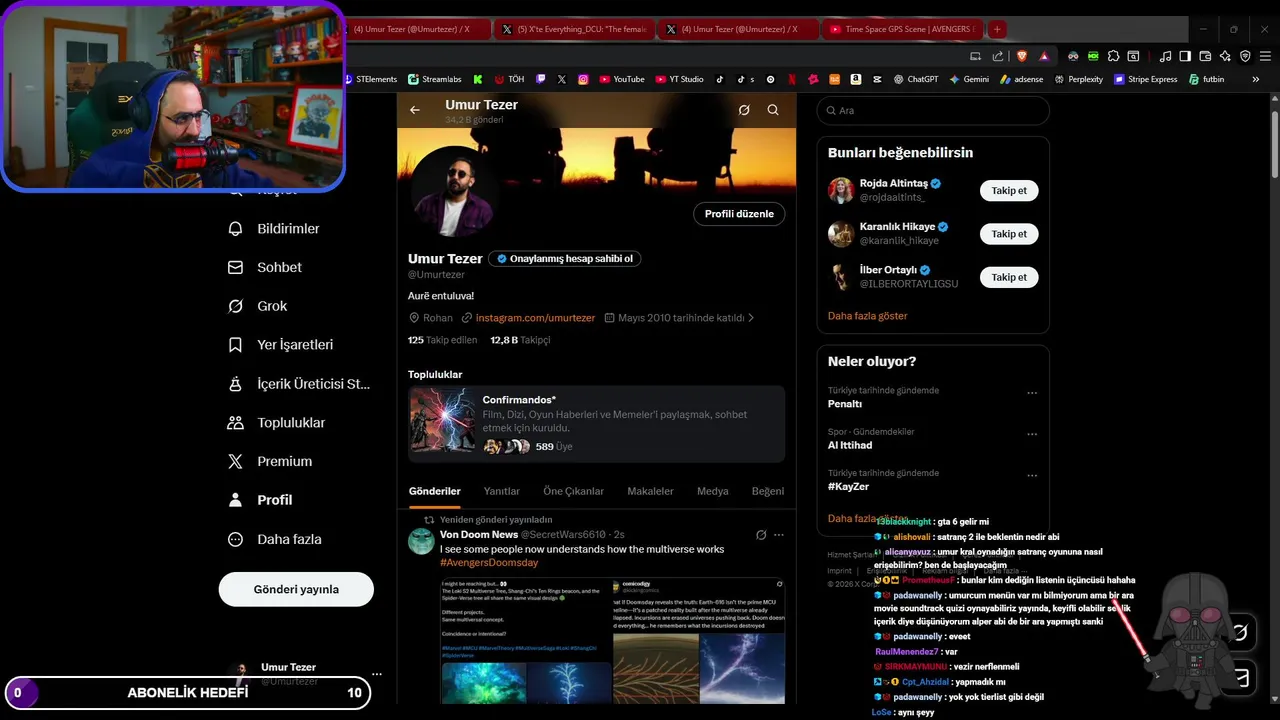The width and height of the screenshot is (1280, 720).
Task: Open Topluluklar in sidebar
Action: (x=277, y=423)
